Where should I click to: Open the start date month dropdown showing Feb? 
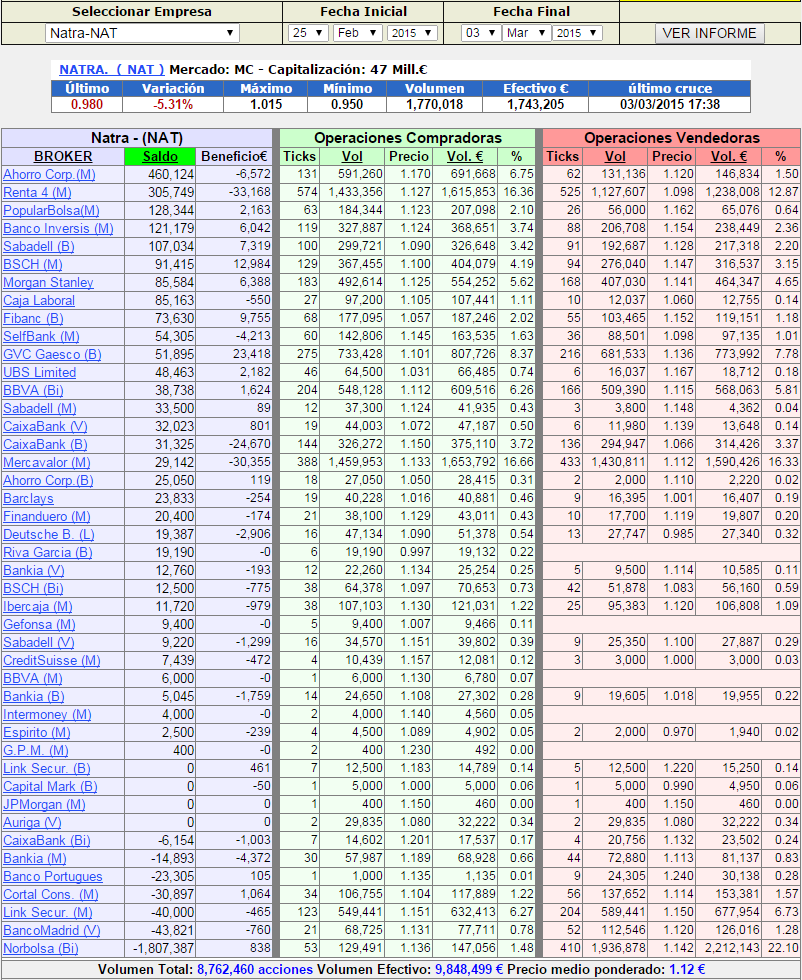tap(358, 33)
